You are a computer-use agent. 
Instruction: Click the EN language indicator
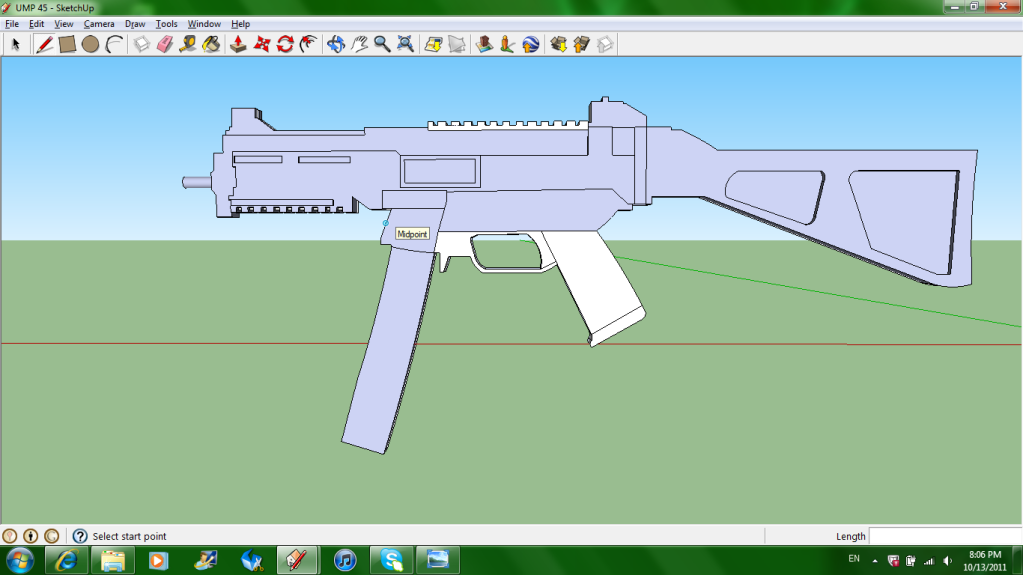coord(854,559)
